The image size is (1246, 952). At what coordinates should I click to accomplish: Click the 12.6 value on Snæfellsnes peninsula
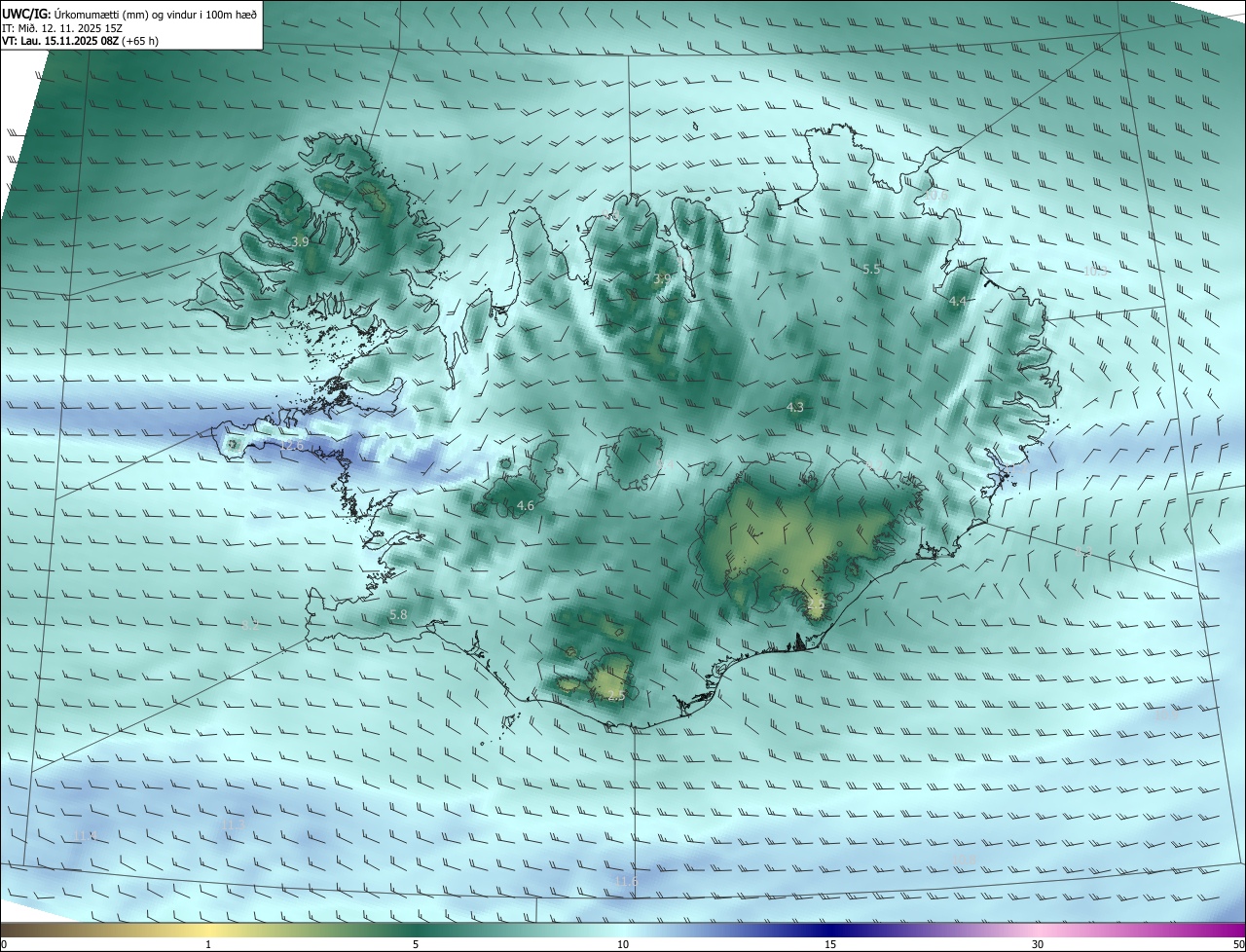292,446
